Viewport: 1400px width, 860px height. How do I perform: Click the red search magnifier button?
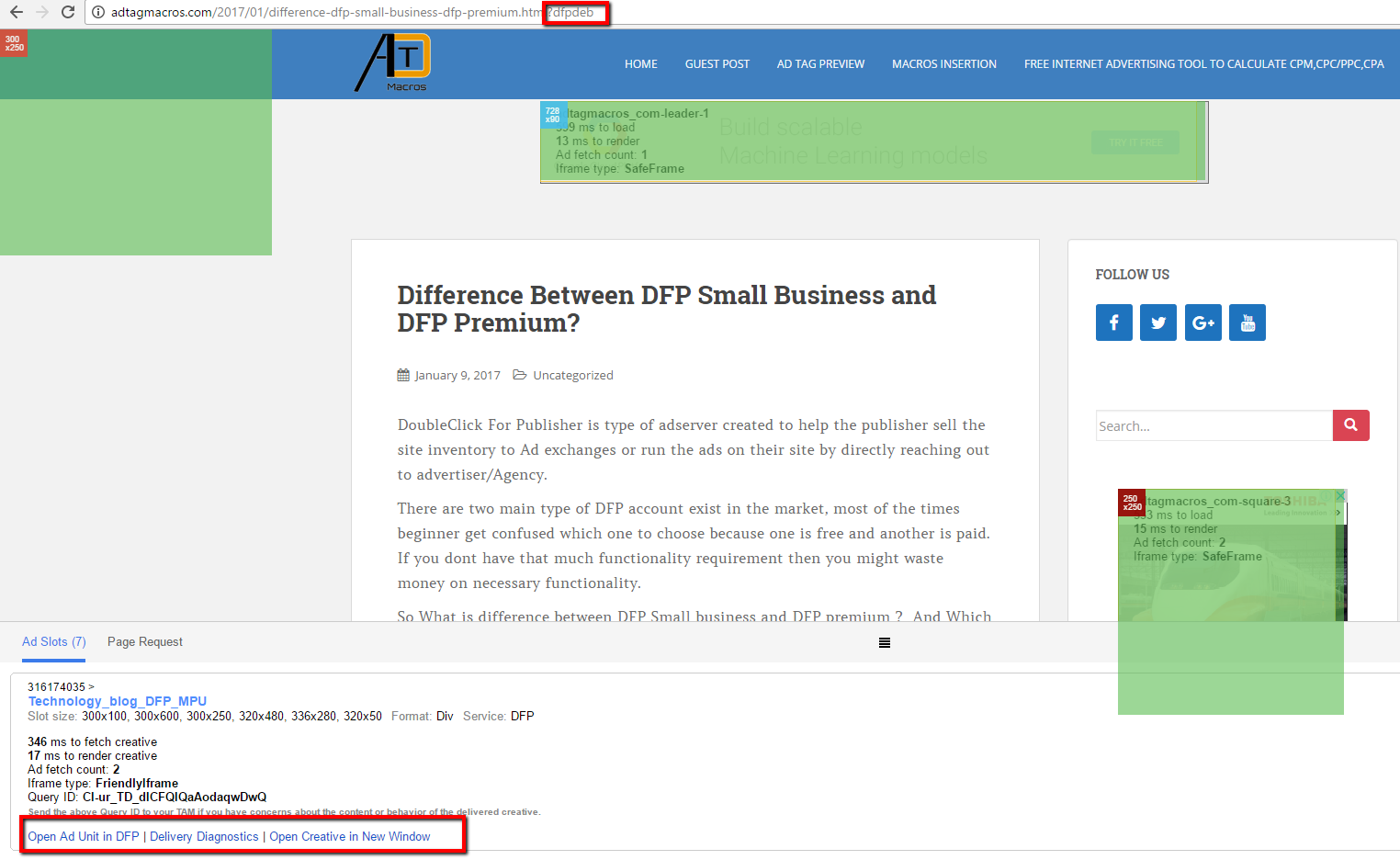1350,425
